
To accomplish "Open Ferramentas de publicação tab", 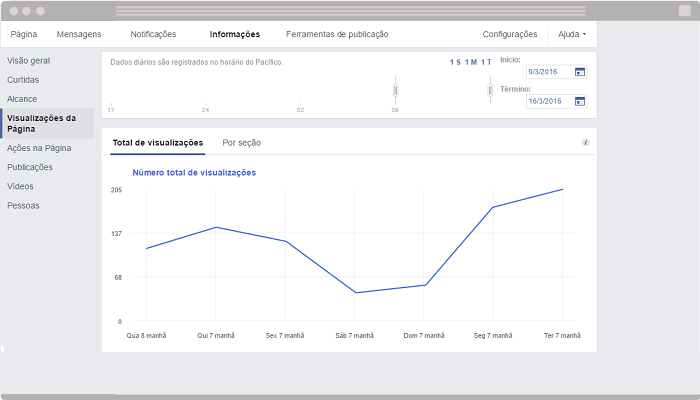I will (x=337, y=34).
